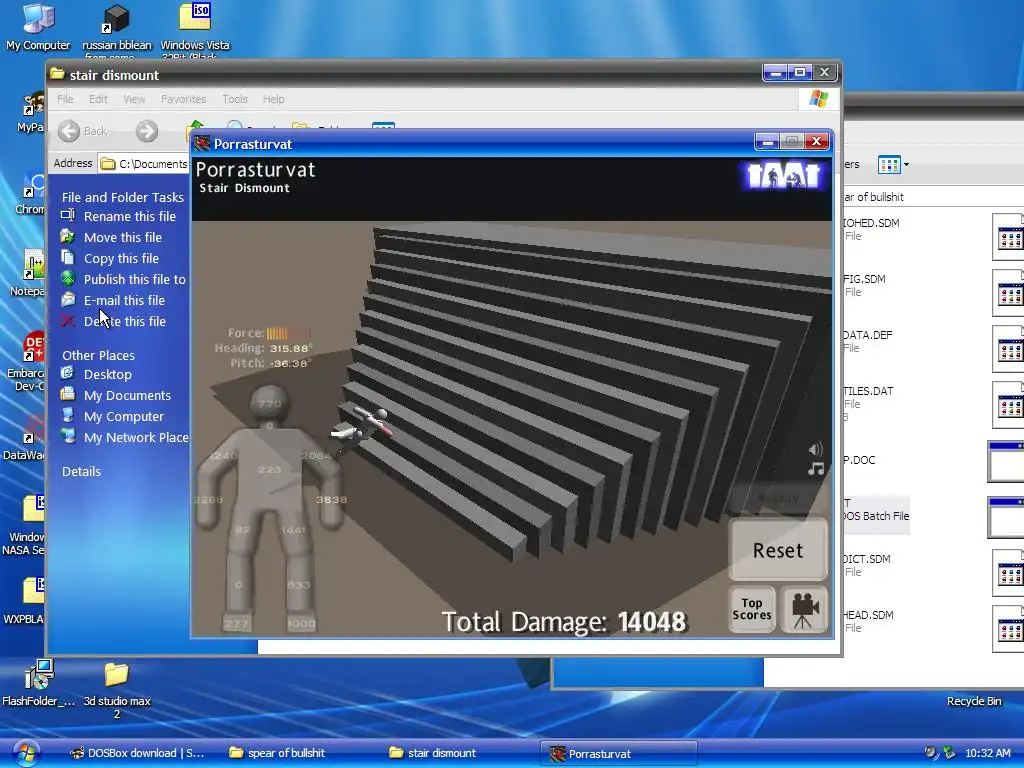Toggle sound effects speaker icon
The height and width of the screenshot is (768, 1024).
[x=816, y=449]
